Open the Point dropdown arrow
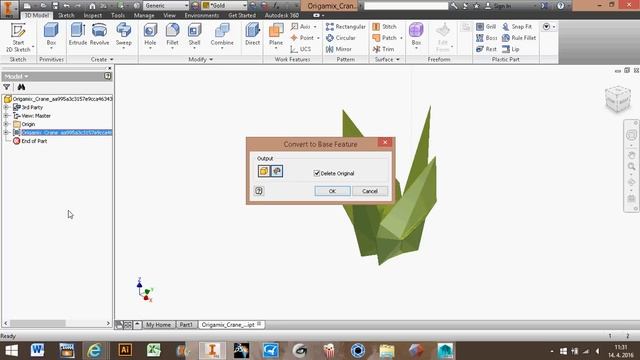Image resolution: width=640 pixels, height=360 pixels. click(318, 38)
